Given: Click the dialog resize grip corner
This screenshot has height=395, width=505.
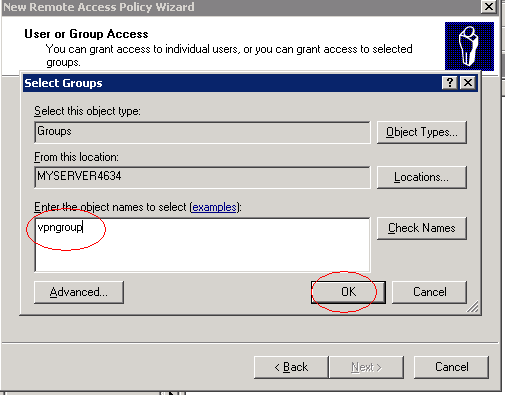Looking at the screenshot, I should 473,307.
